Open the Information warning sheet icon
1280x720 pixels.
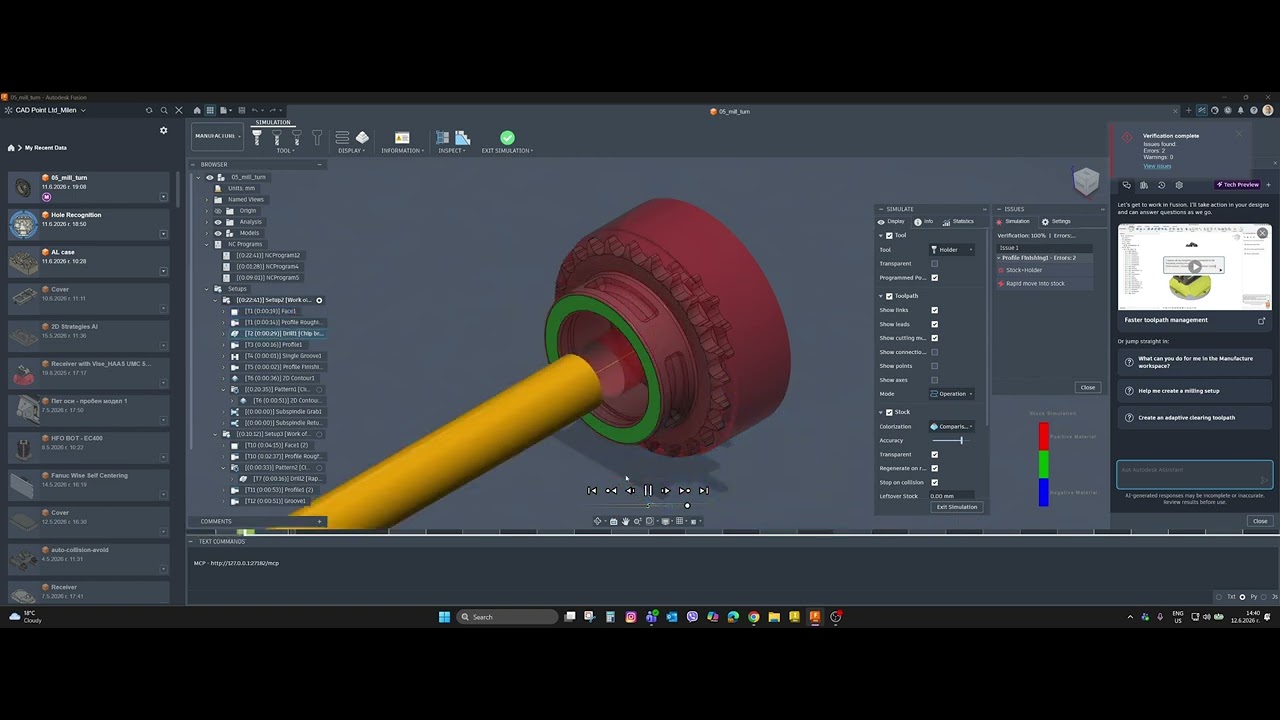coord(402,137)
